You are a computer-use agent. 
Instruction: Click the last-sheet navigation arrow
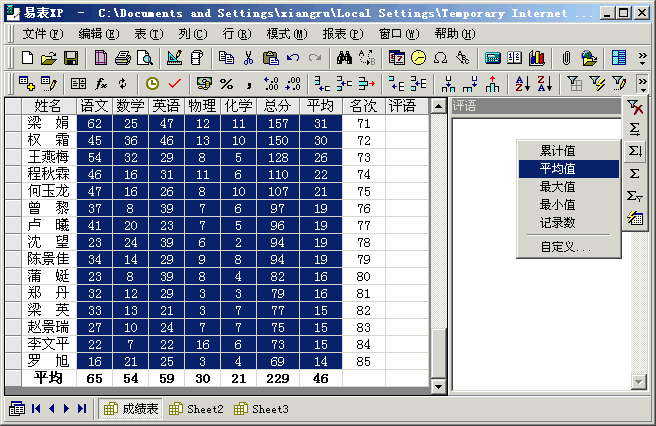80,409
